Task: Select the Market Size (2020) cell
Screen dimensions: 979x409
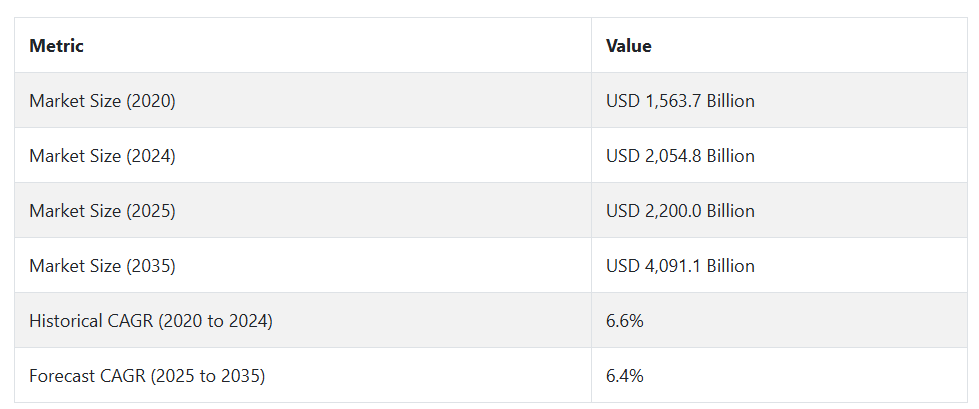Action: (x=303, y=101)
